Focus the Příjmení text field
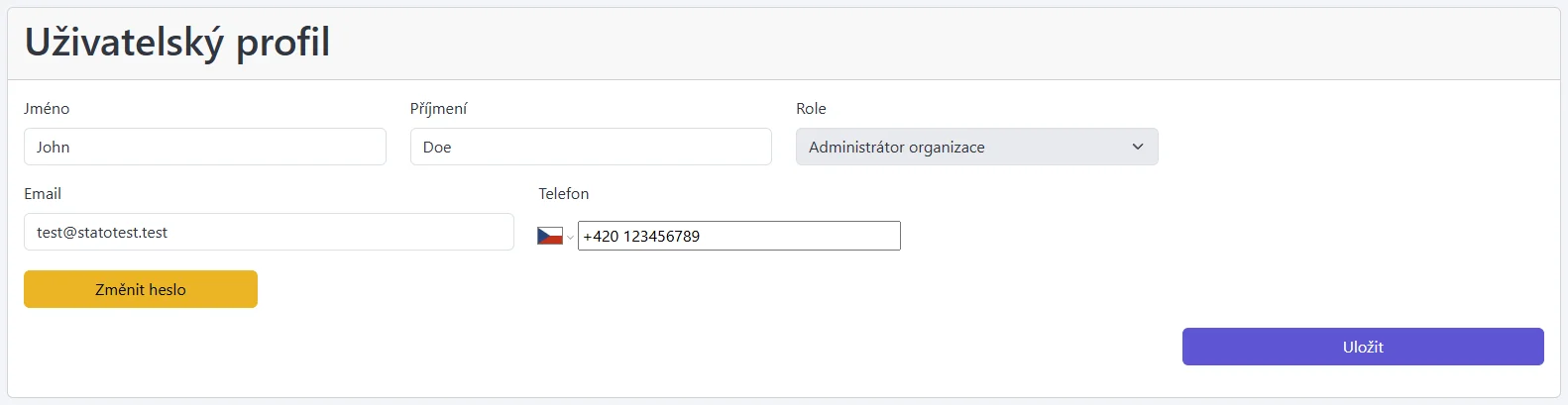The width and height of the screenshot is (1568, 405). point(590,147)
